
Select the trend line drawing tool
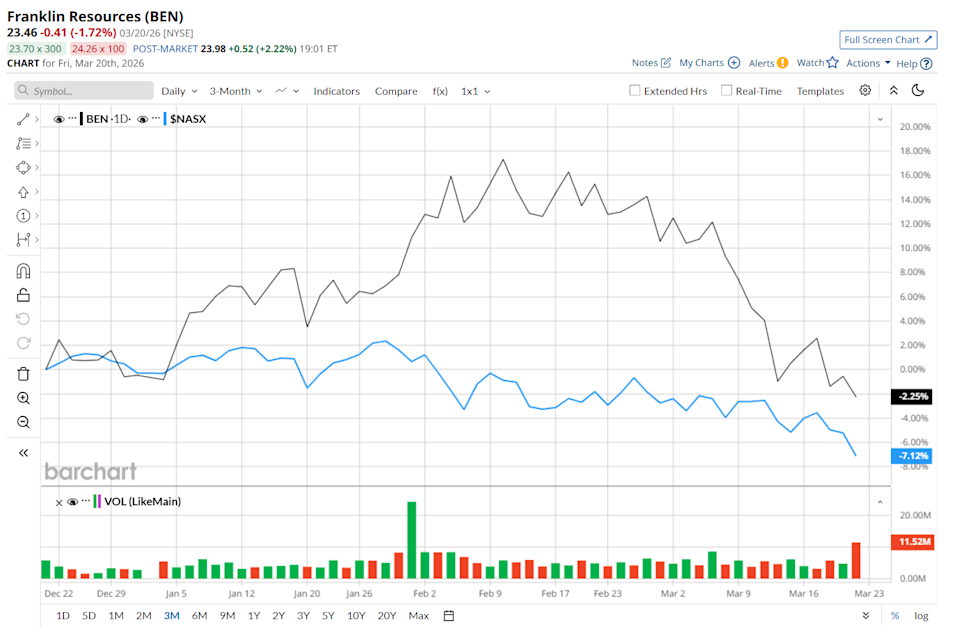point(22,118)
